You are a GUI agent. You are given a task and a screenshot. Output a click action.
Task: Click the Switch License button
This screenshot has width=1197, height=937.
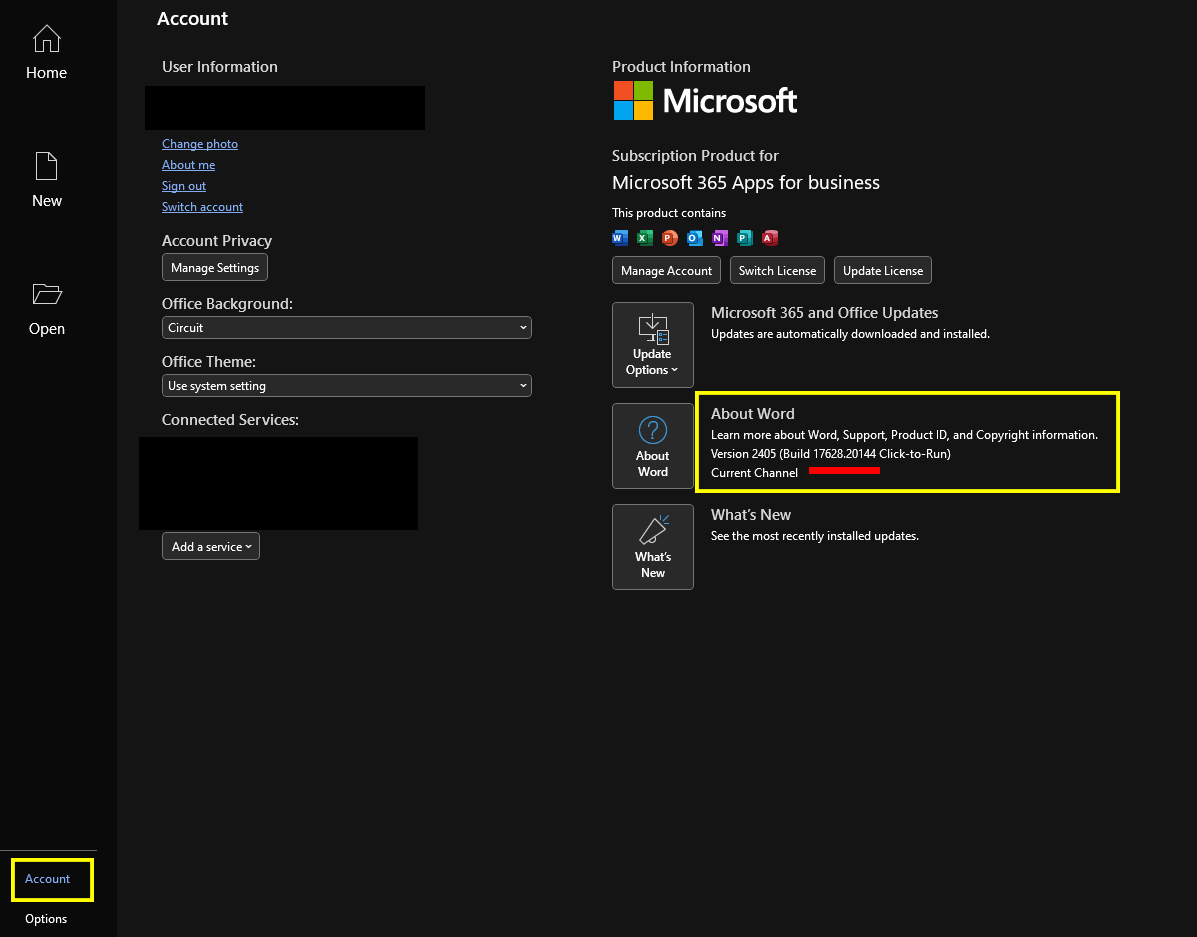click(x=777, y=270)
